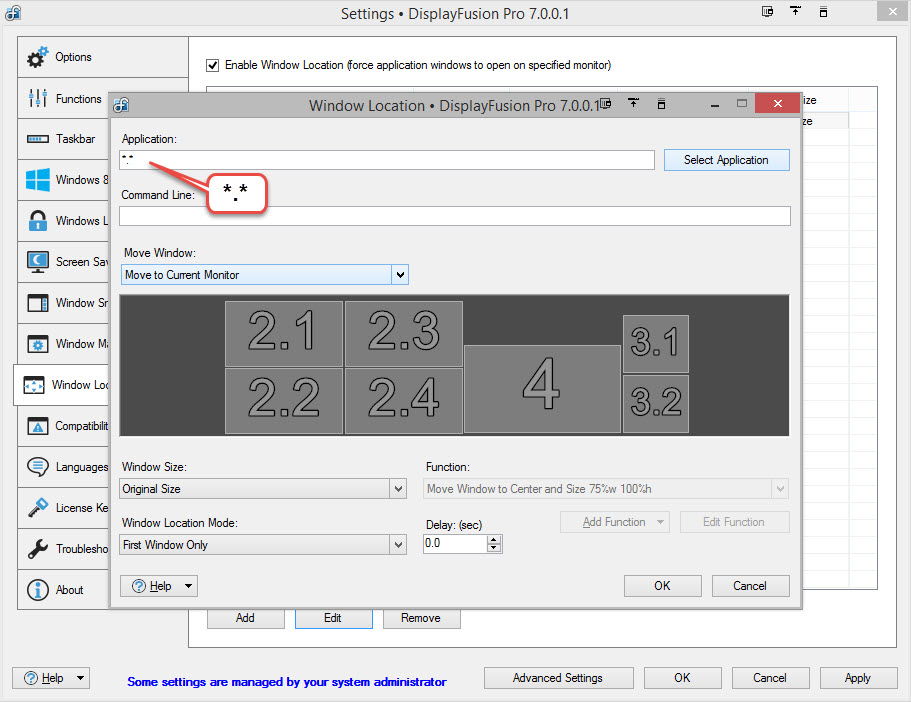This screenshot has width=911, height=702.
Task: Select monitor 4 in the layout
Action: [542, 388]
